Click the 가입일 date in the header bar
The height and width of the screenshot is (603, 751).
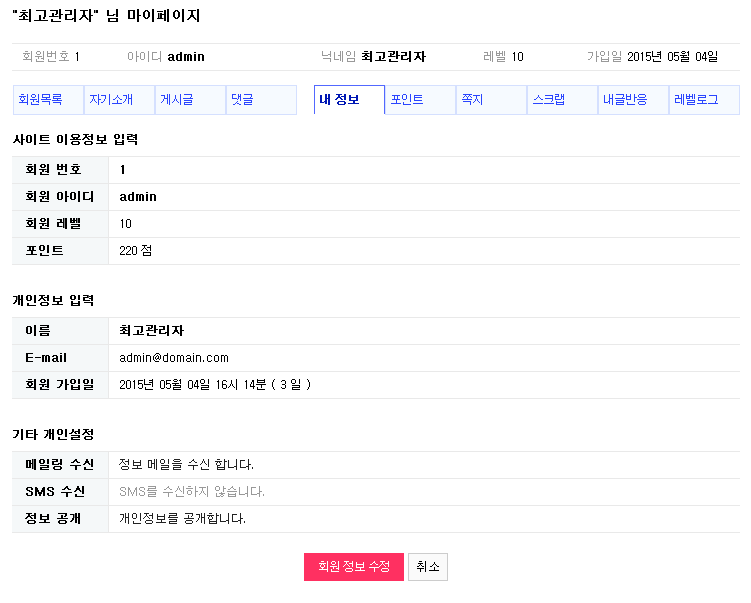pos(672,57)
